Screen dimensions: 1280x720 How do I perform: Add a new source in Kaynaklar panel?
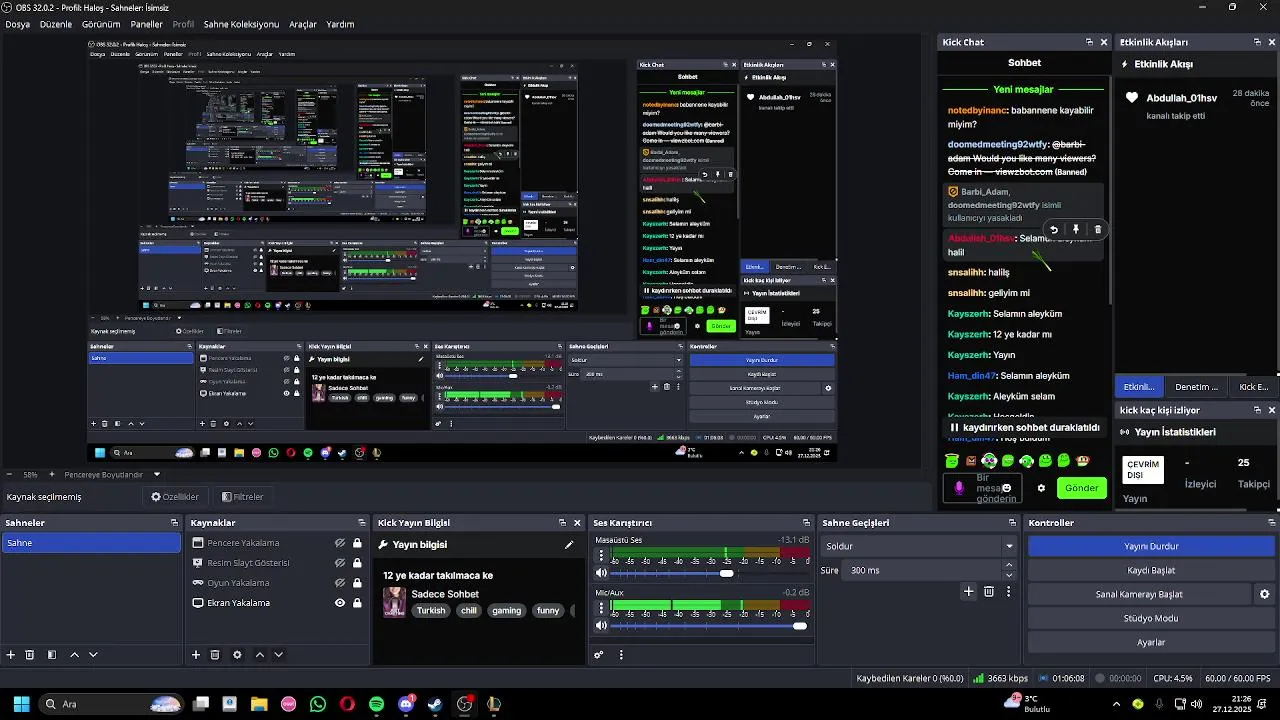(196, 655)
